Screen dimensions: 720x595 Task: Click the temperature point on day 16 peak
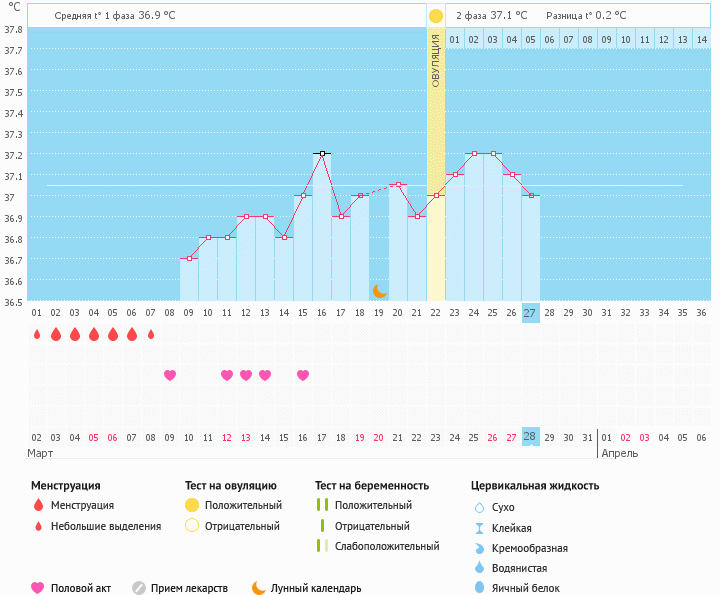tap(322, 154)
